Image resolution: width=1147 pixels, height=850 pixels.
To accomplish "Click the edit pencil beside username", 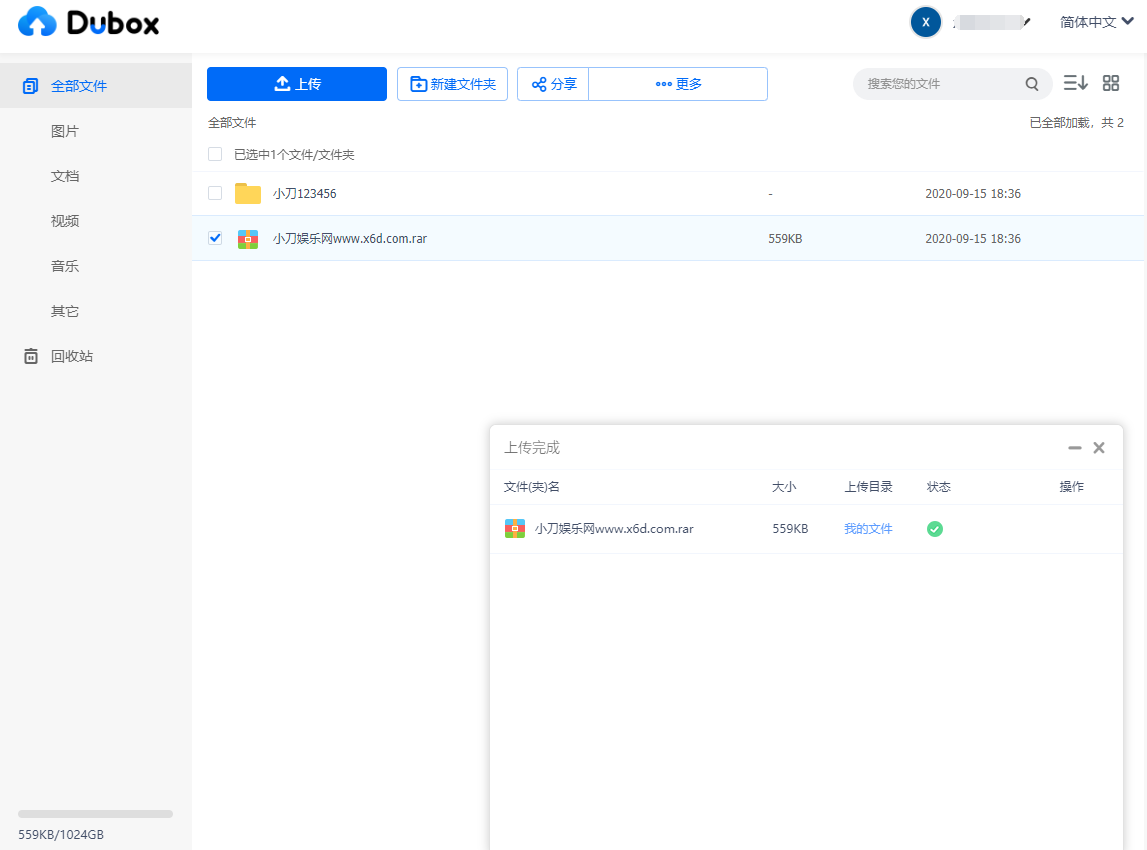I will coord(1026,22).
